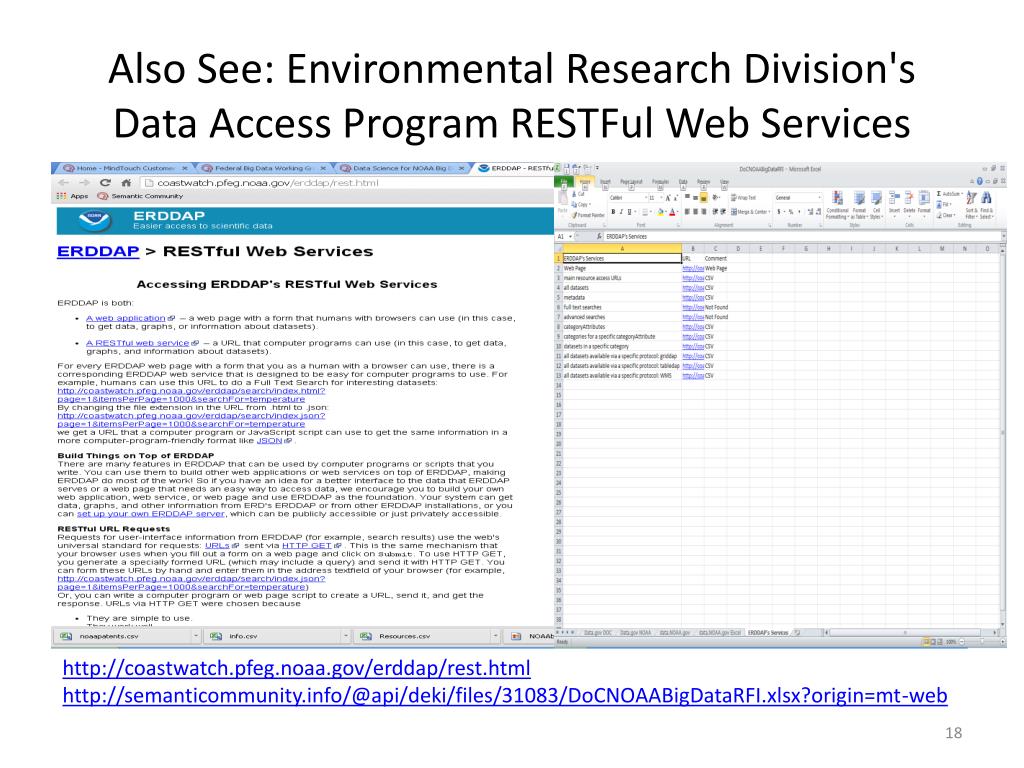
Task: Go forward in the browser
Action: click(x=84, y=183)
